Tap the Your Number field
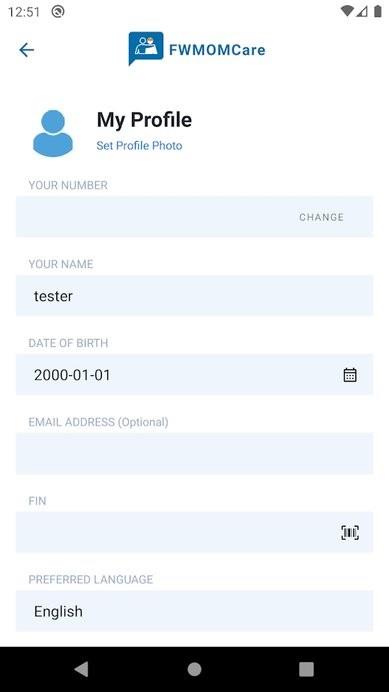 (194, 217)
